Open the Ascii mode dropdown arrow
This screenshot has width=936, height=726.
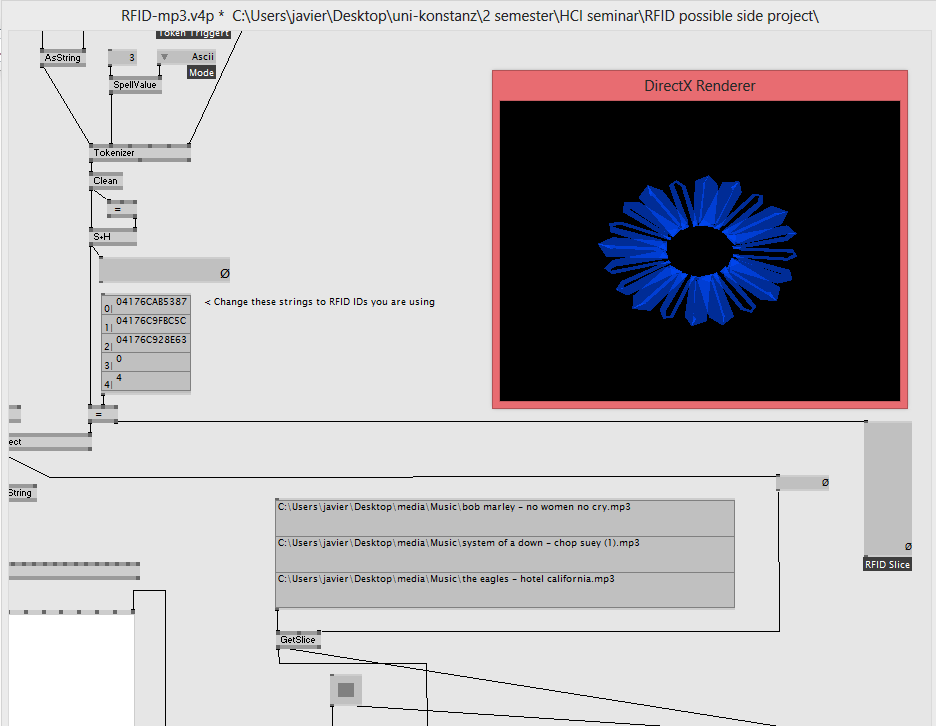tap(164, 57)
